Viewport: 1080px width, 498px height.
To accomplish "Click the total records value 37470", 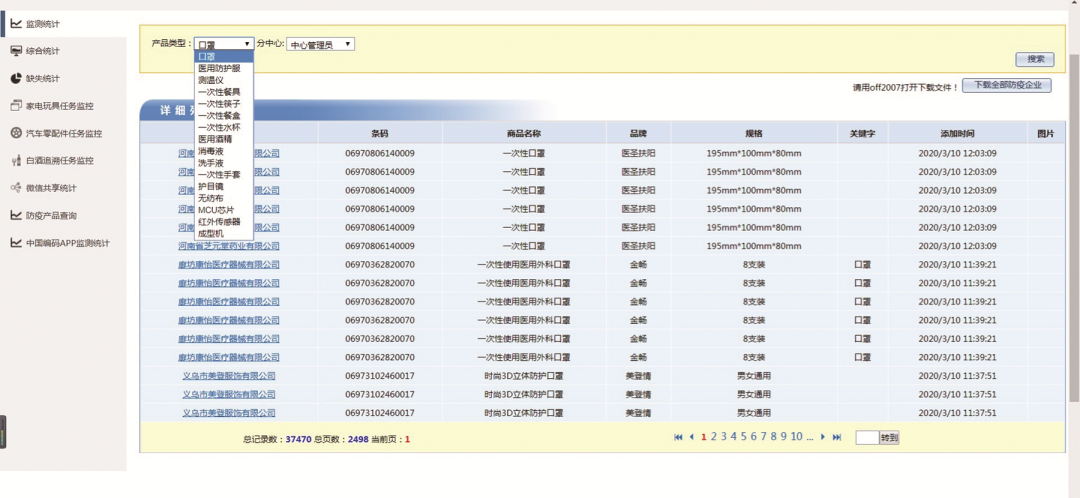I will pos(299,439).
